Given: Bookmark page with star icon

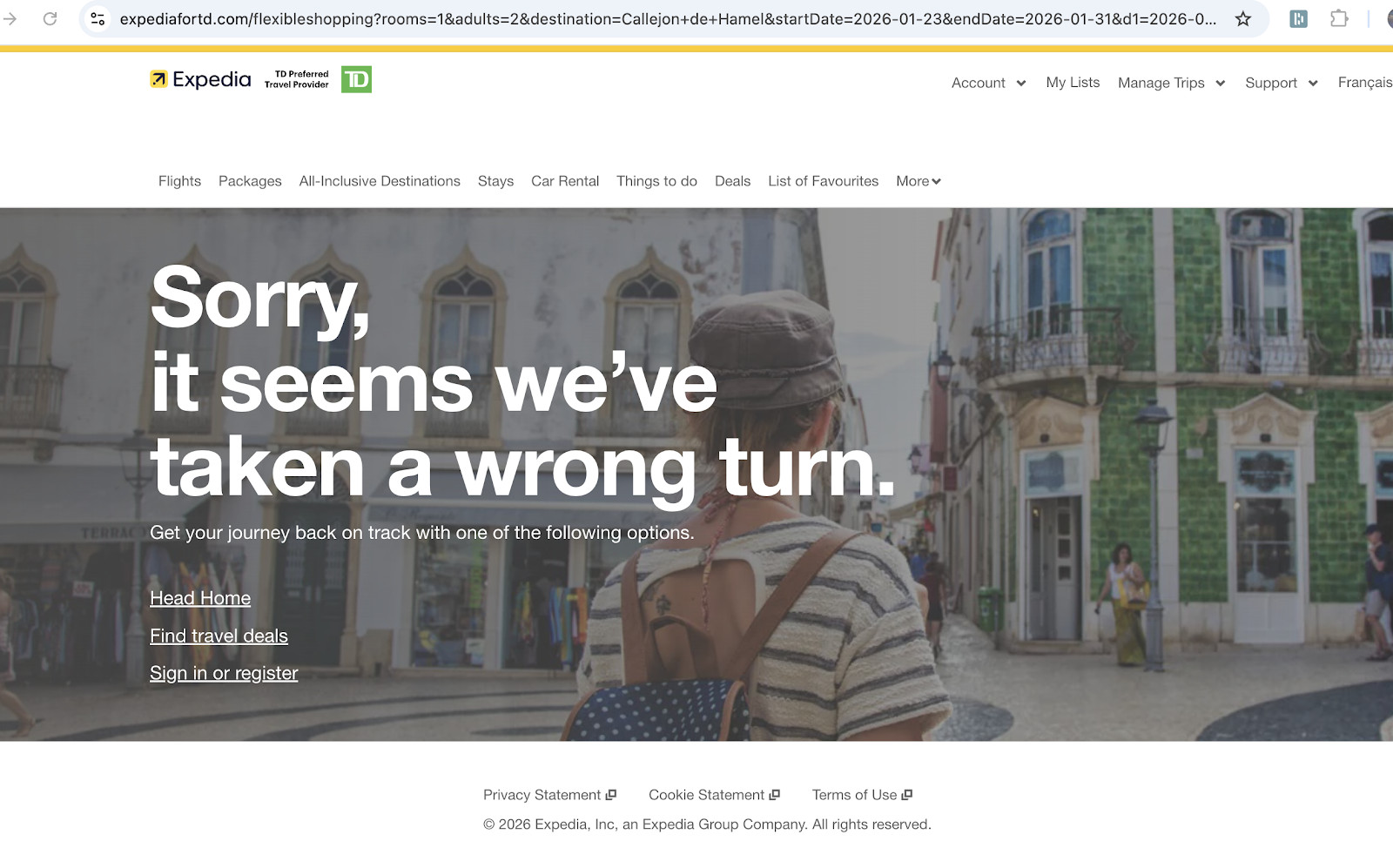Looking at the screenshot, I should (x=1243, y=19).
